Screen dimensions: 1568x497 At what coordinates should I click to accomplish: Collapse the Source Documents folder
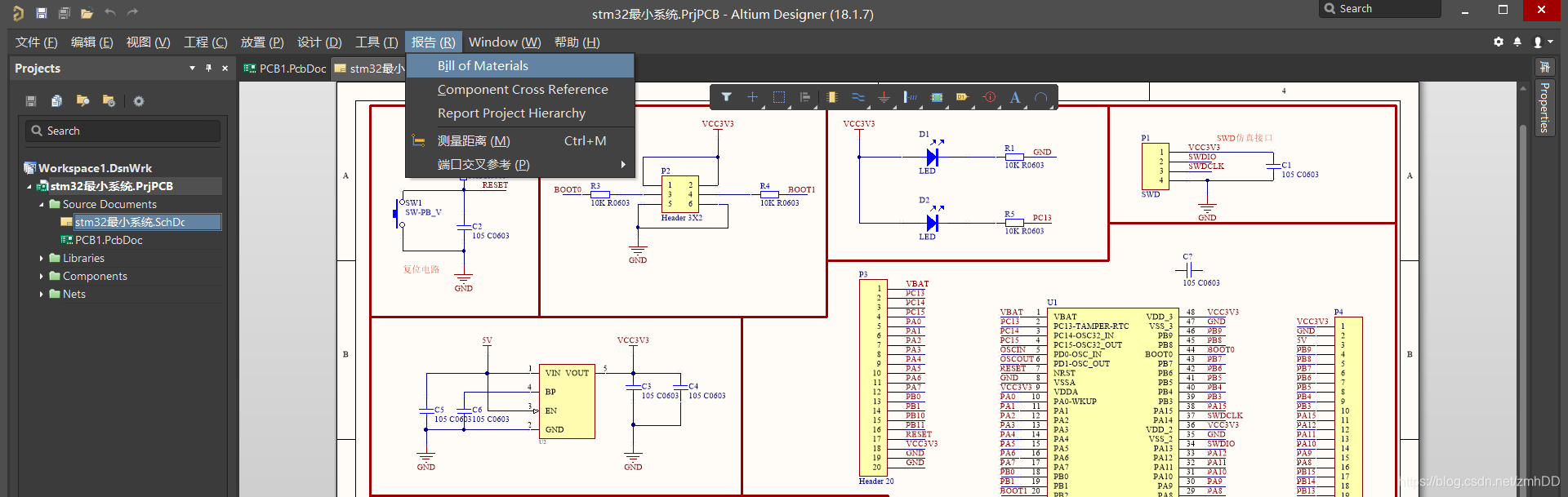[42, 205]
